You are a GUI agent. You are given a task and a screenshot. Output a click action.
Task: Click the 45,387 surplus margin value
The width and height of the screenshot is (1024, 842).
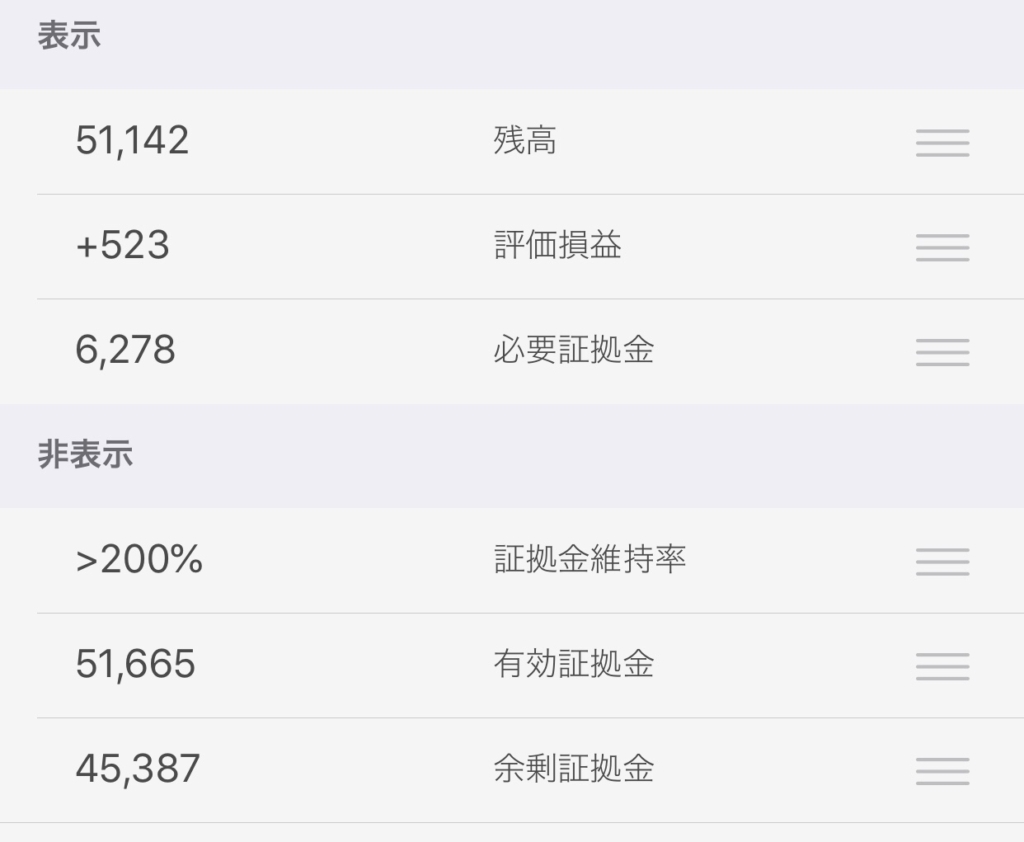pos(137,769)
